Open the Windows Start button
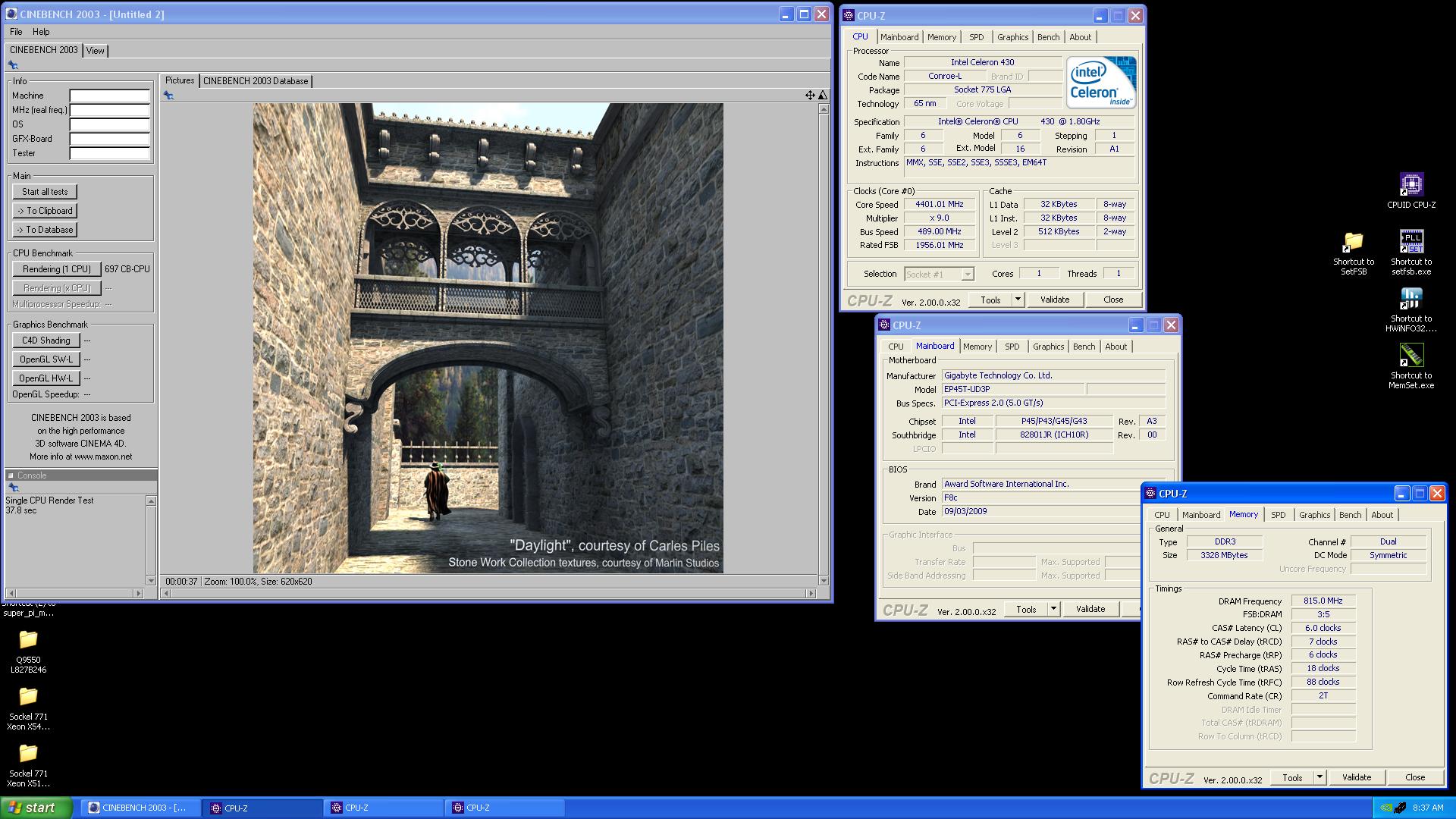Screen dimensions: 1456x819 click(x=36, y=808)
